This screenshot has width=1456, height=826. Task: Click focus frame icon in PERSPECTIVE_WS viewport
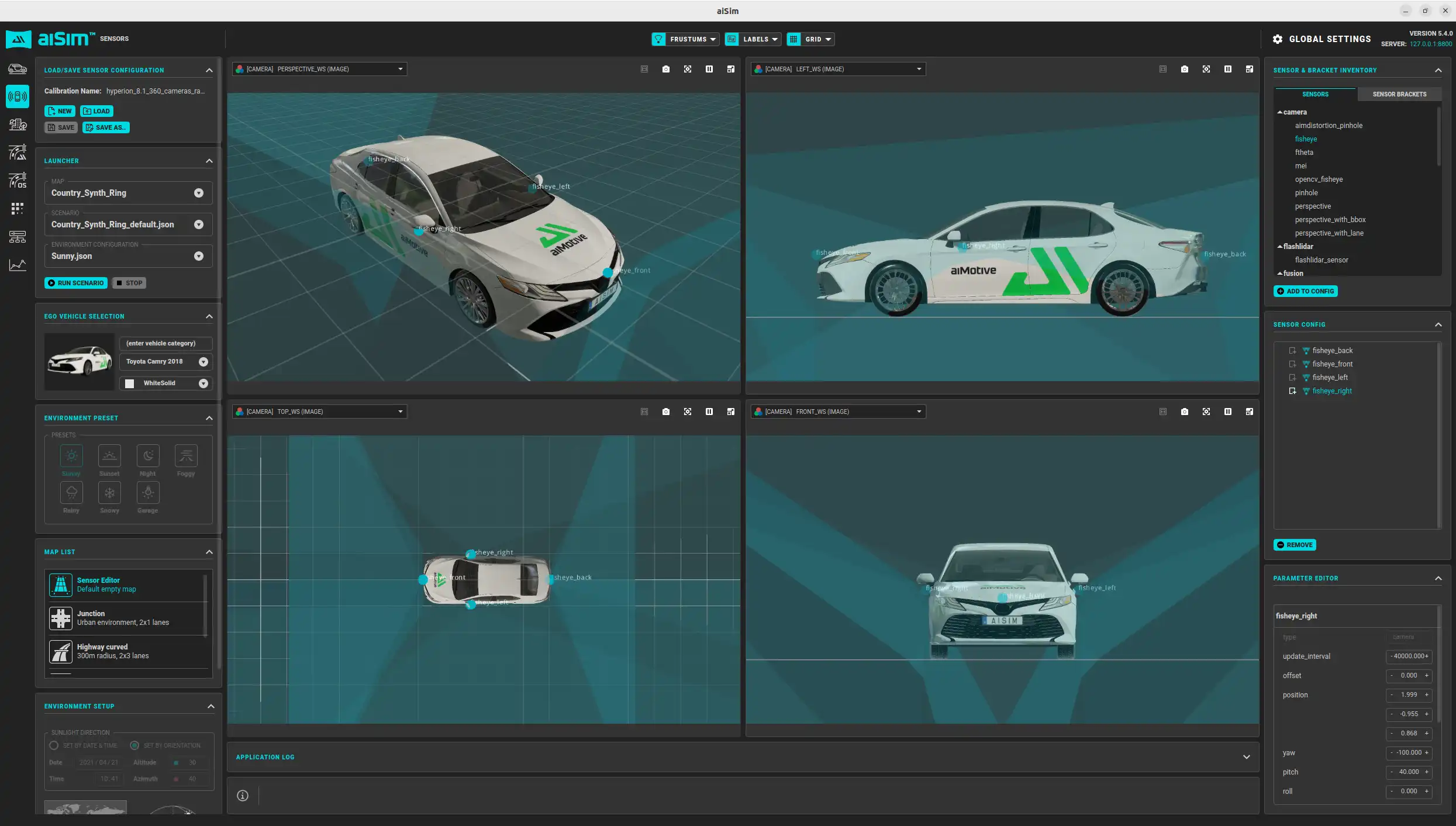[x=688, y=69]
